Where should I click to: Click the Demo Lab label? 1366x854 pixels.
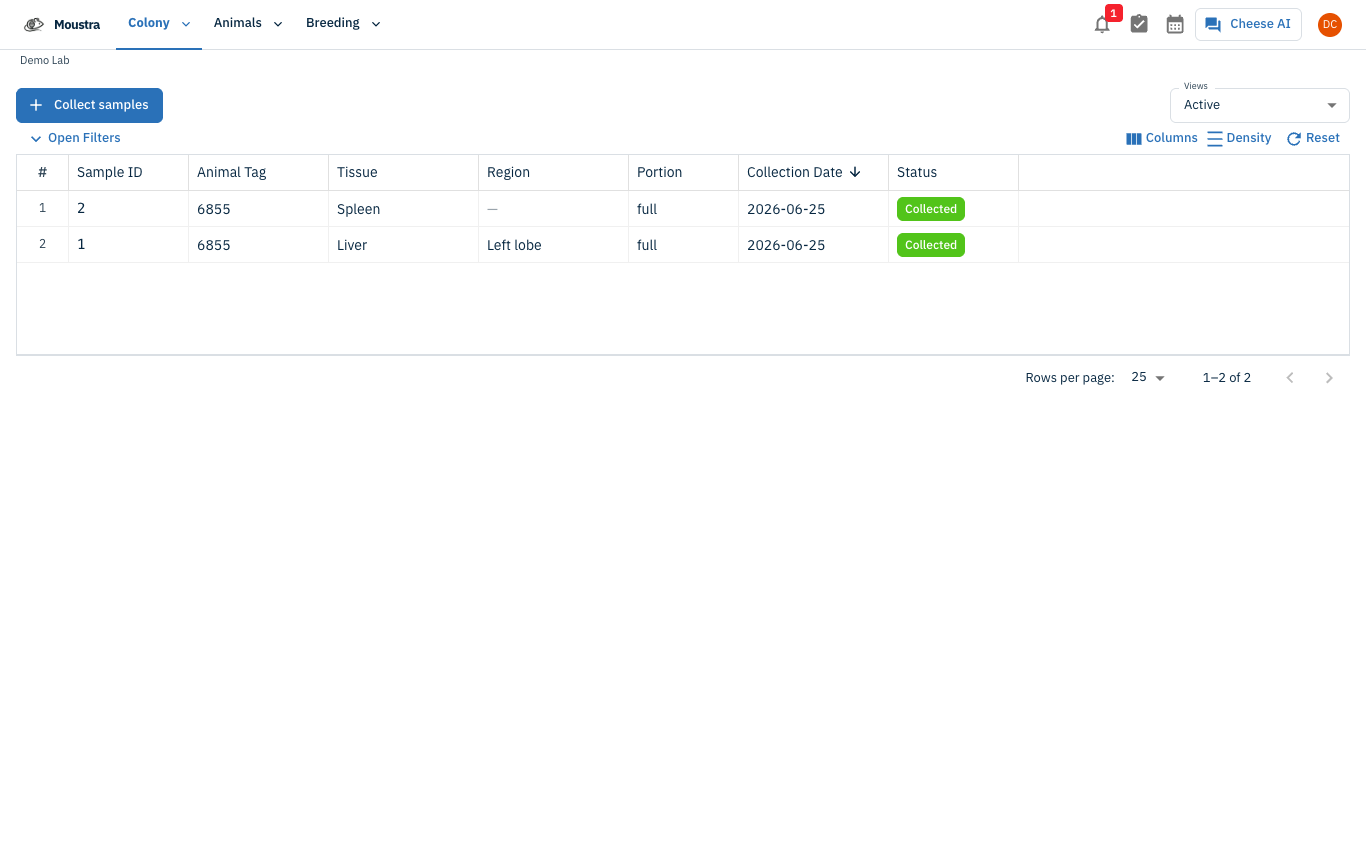click(45, 60)
